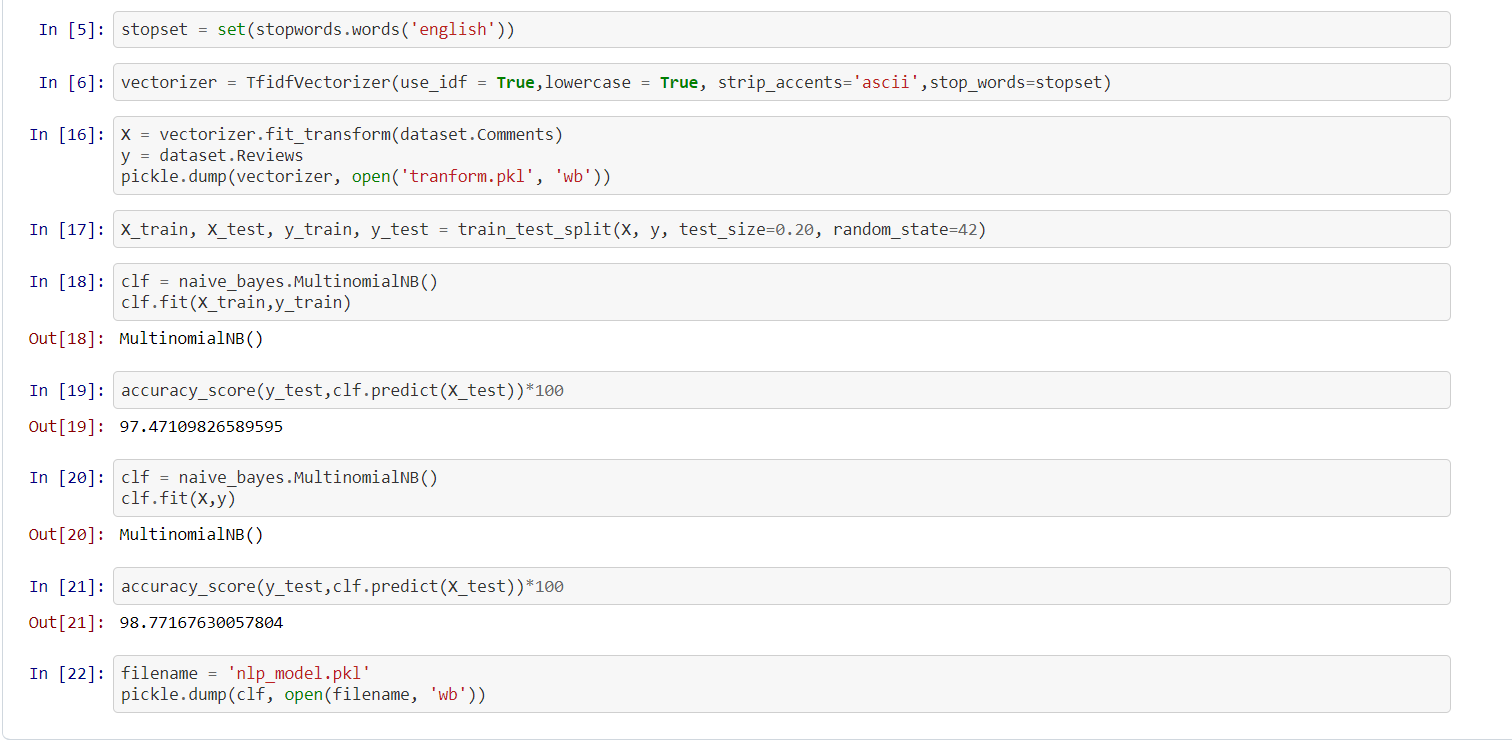Click the In [17] prompt label

(67, 229)
